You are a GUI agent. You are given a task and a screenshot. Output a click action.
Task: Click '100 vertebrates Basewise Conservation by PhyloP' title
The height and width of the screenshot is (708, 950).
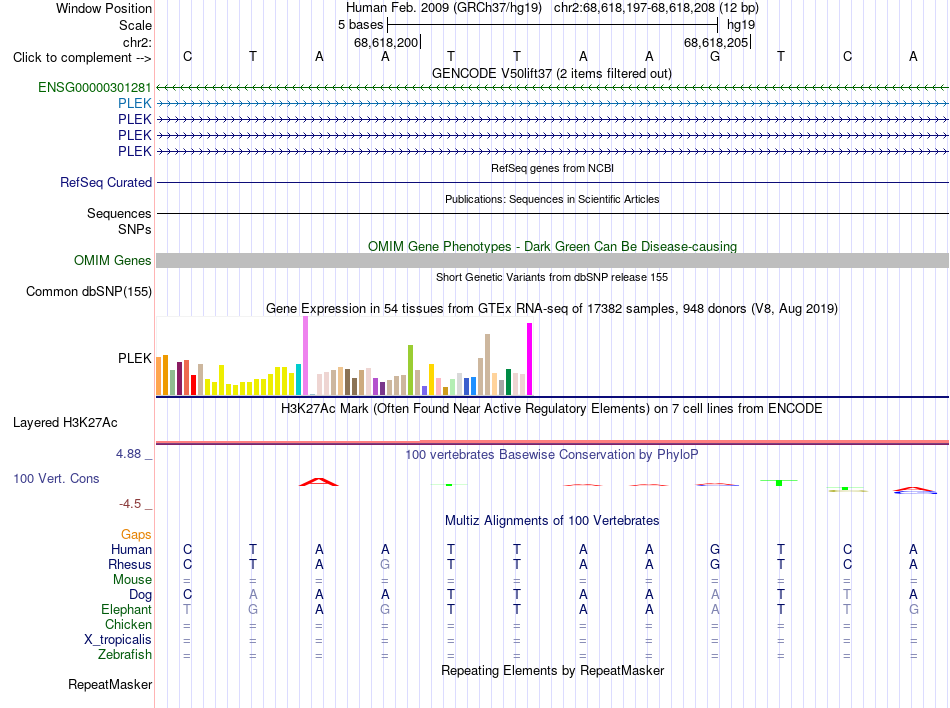click(552, 454)
